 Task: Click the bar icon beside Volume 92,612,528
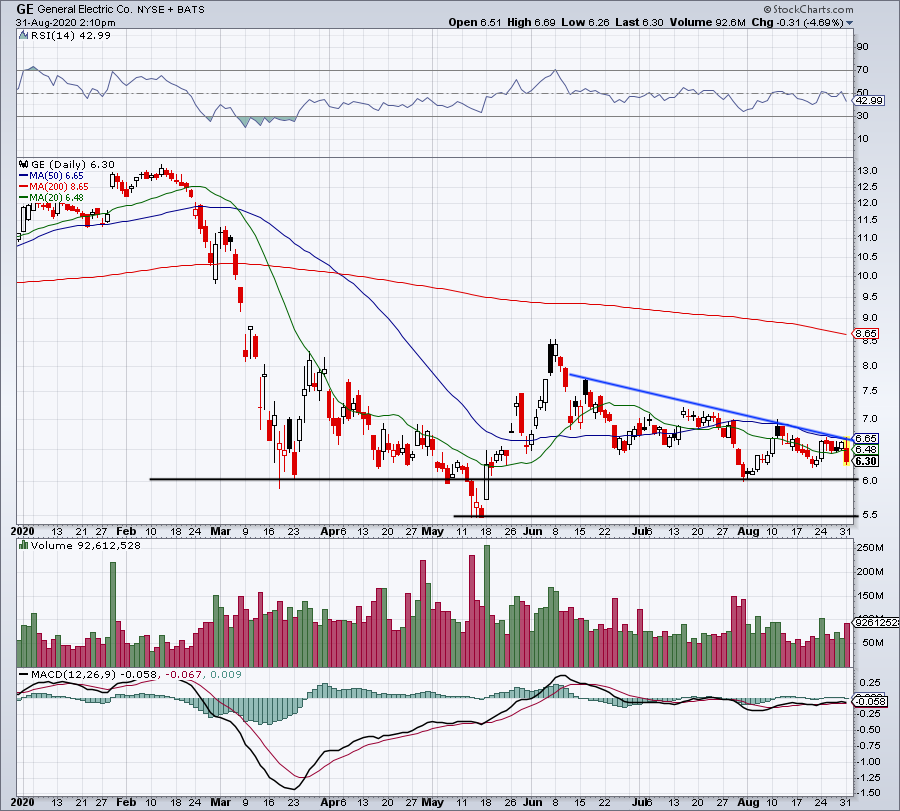click(24, 545)
